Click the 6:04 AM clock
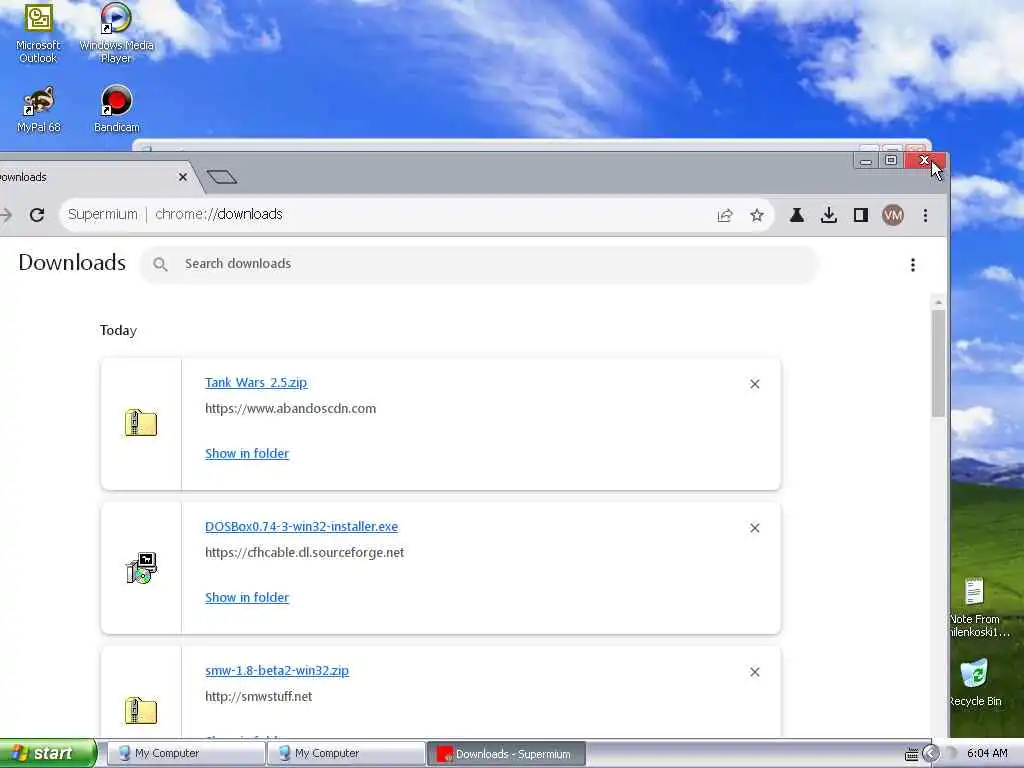This screenshot has height=768, width=1024. pos(987,754)
